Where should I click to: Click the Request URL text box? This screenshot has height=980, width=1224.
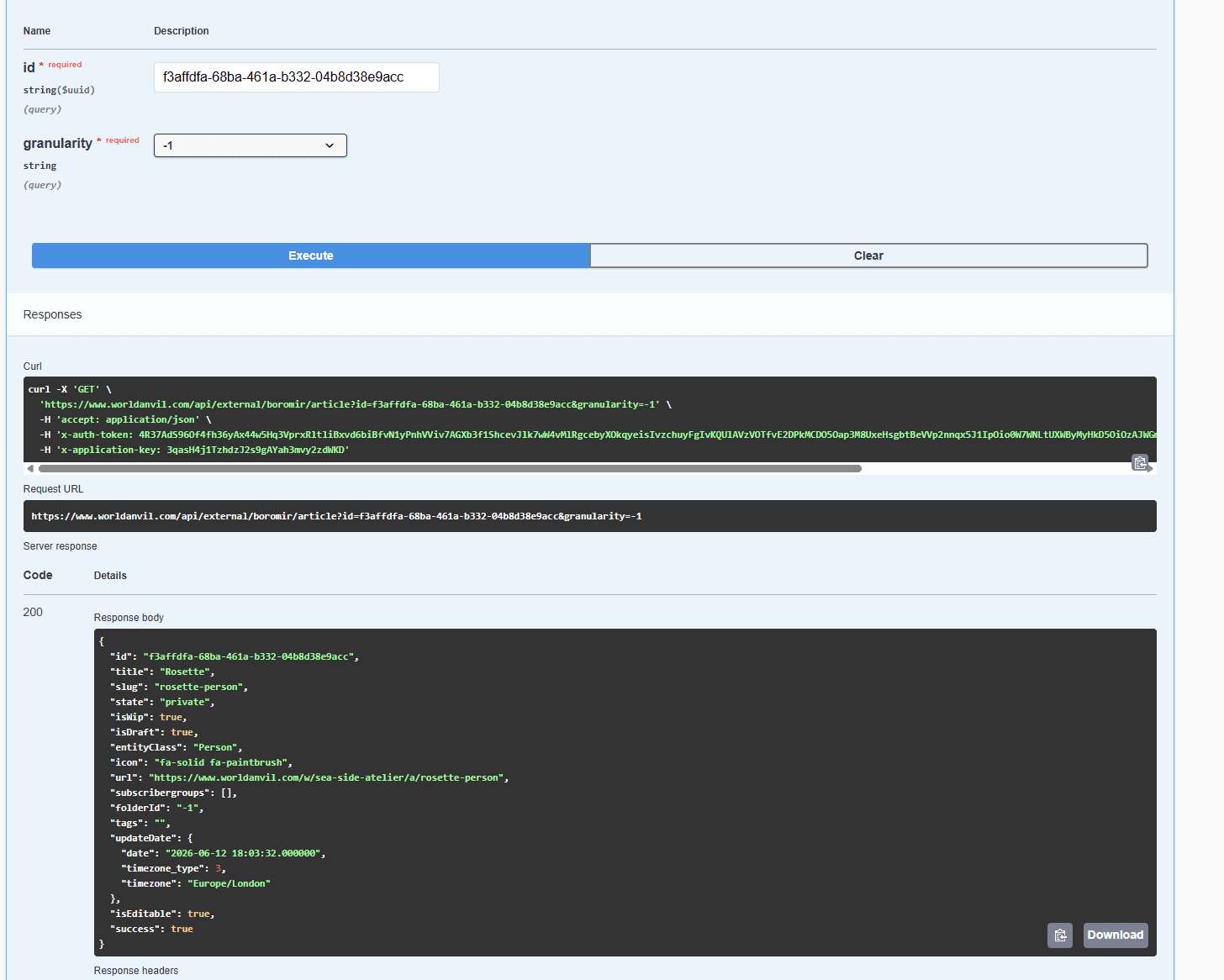590,516
